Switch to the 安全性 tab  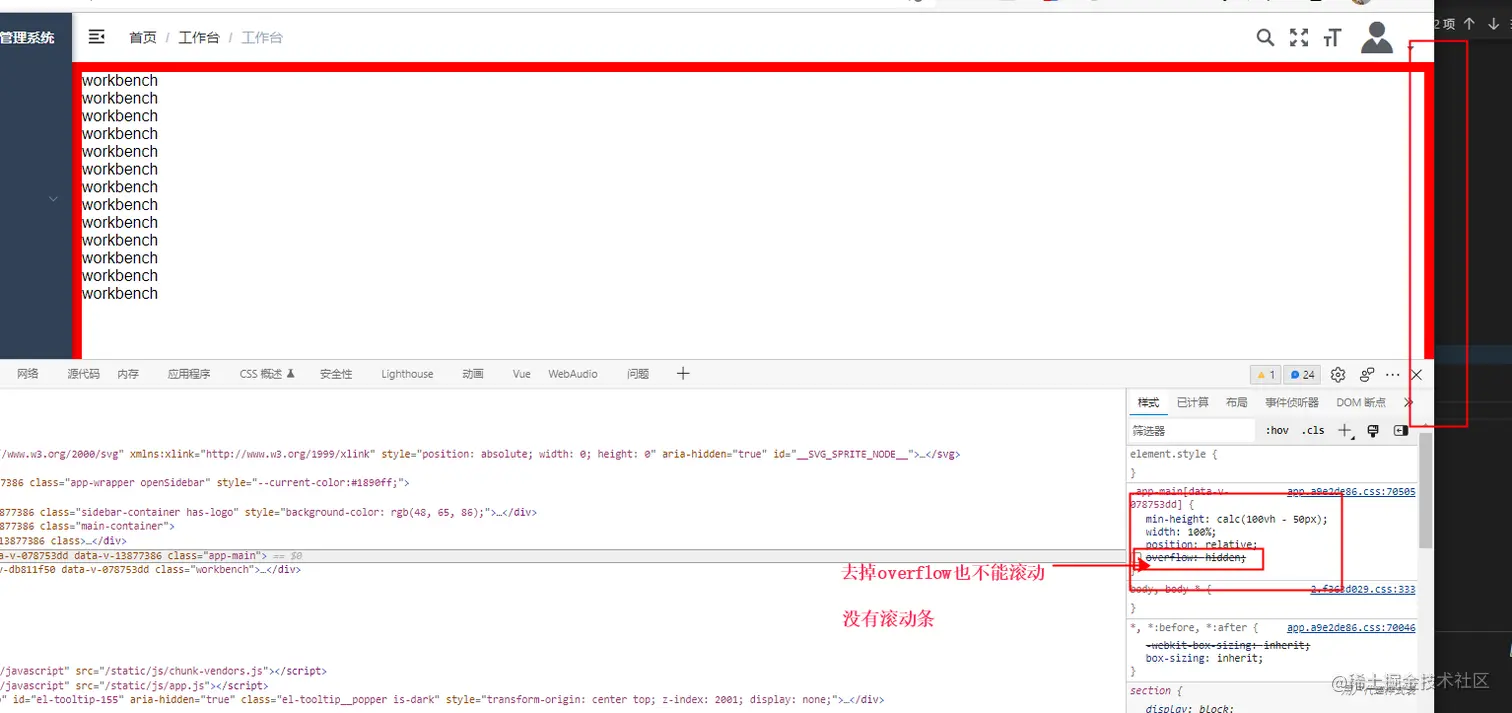336,374
